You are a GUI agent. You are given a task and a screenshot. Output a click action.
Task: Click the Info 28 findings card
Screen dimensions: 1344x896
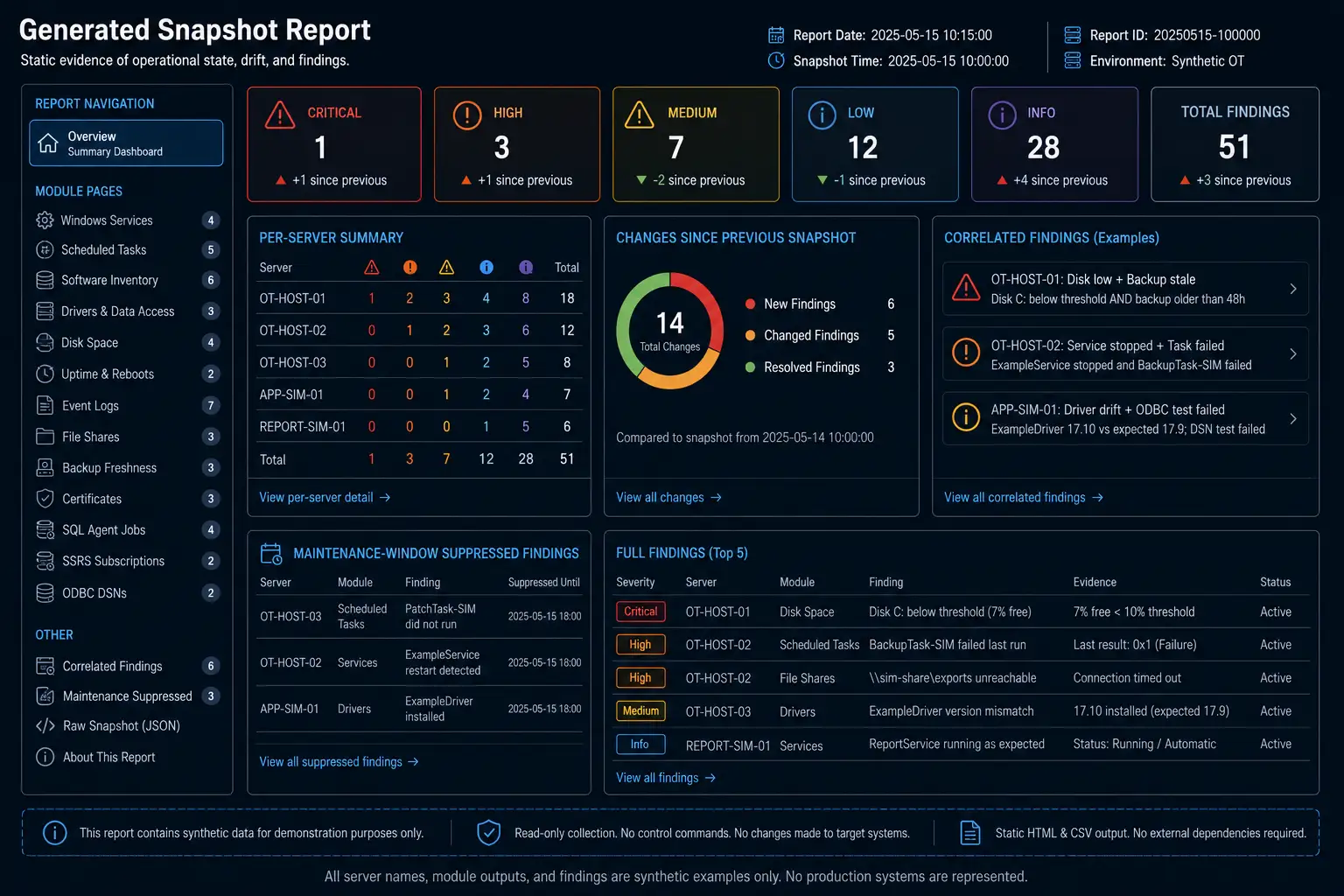pyautogui.click(x=1054, y=144)
